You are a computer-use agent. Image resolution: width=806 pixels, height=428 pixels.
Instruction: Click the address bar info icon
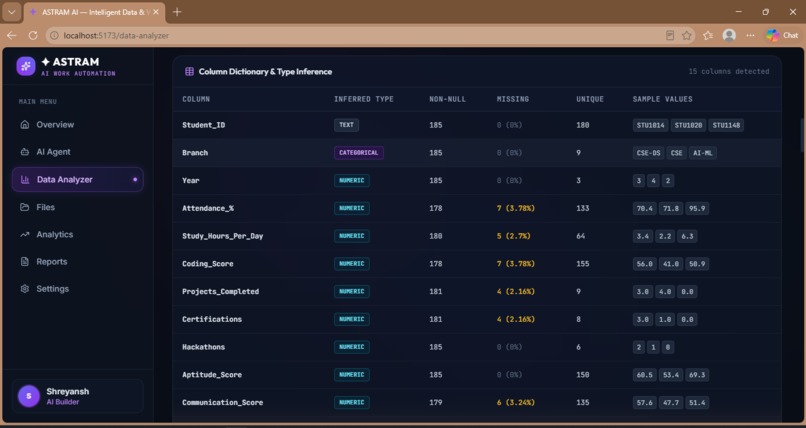click(x=54, y=35)
